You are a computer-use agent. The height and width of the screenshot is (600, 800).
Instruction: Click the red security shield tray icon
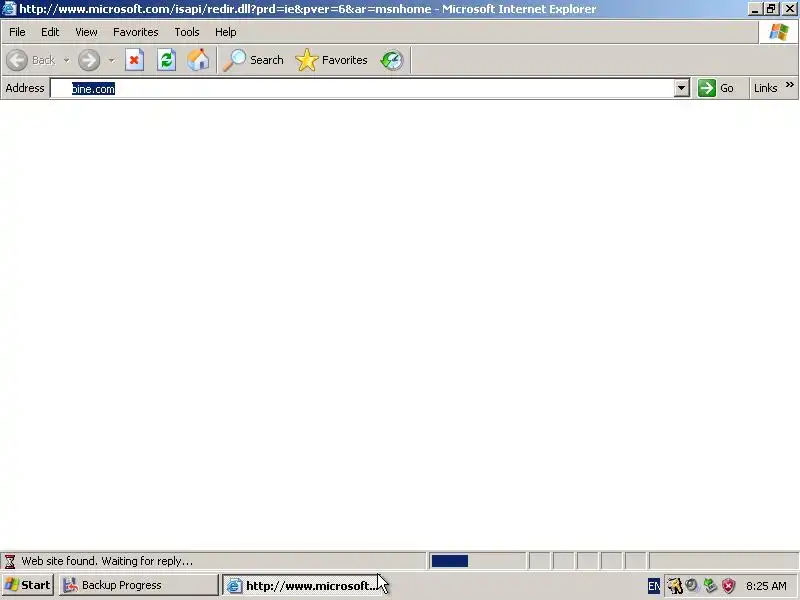pos(728,585)
